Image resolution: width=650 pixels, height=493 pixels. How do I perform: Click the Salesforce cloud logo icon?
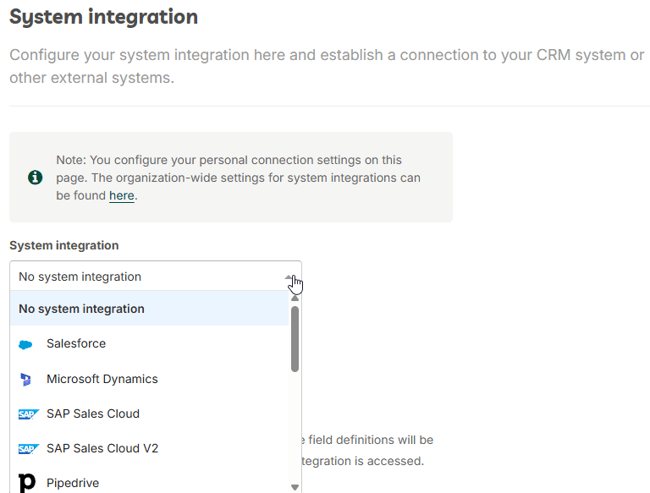click(25, 345)
